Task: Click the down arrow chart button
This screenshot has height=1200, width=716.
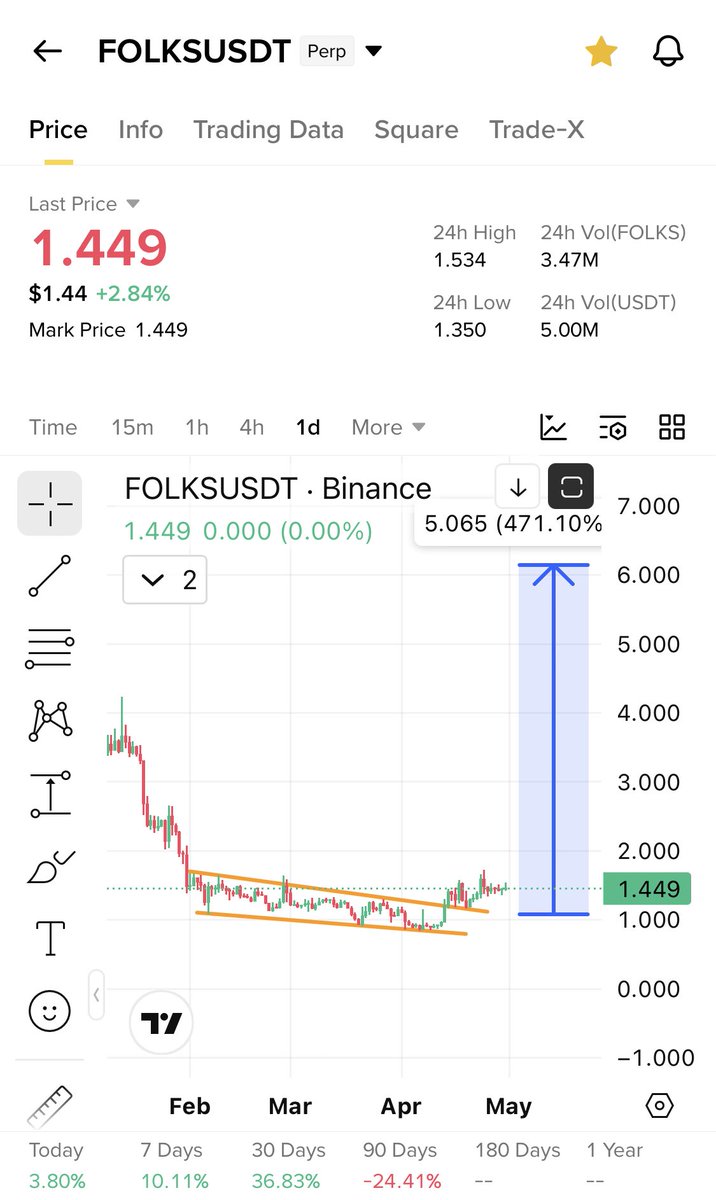Action: [518, 488]
